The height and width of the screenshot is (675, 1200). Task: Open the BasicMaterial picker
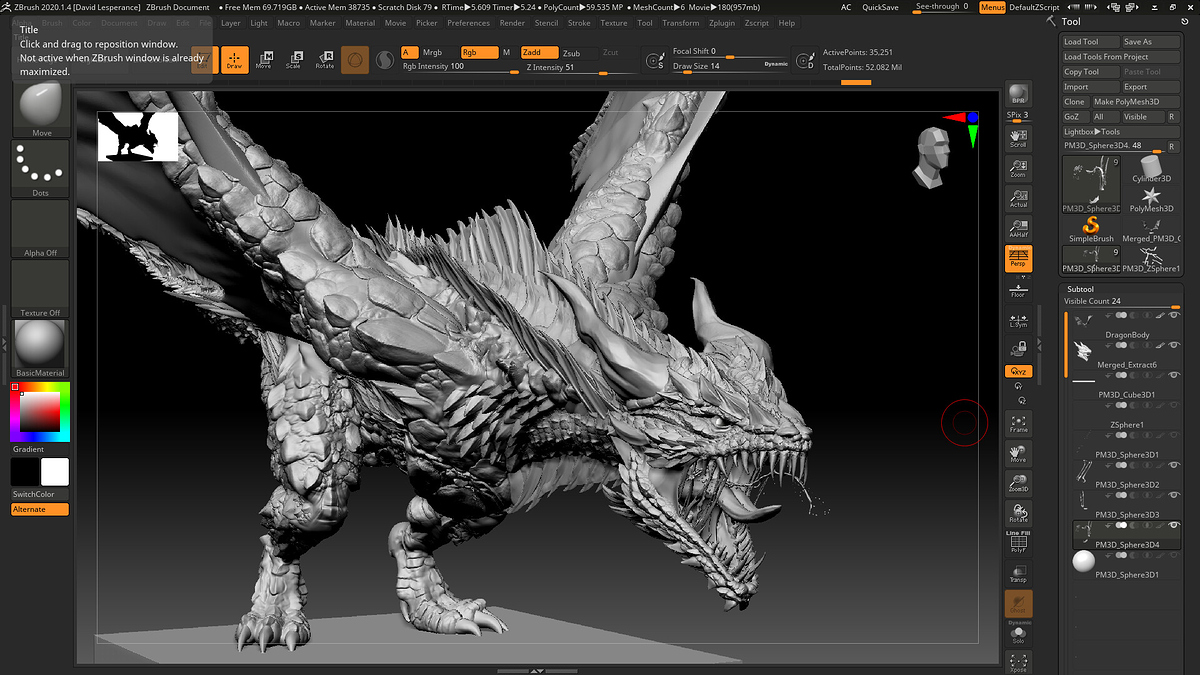click(x=41, y=349)
